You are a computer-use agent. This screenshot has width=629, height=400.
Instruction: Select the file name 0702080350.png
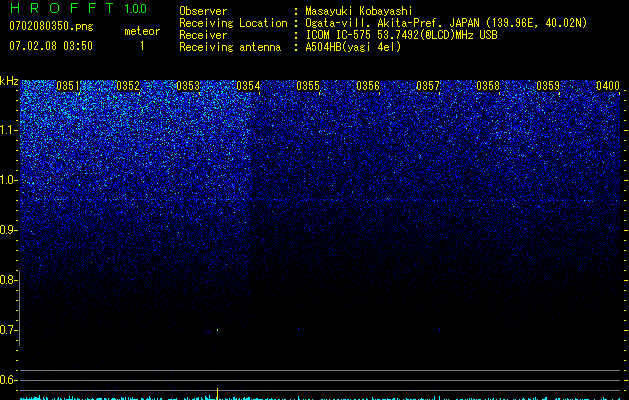[51, 26]
